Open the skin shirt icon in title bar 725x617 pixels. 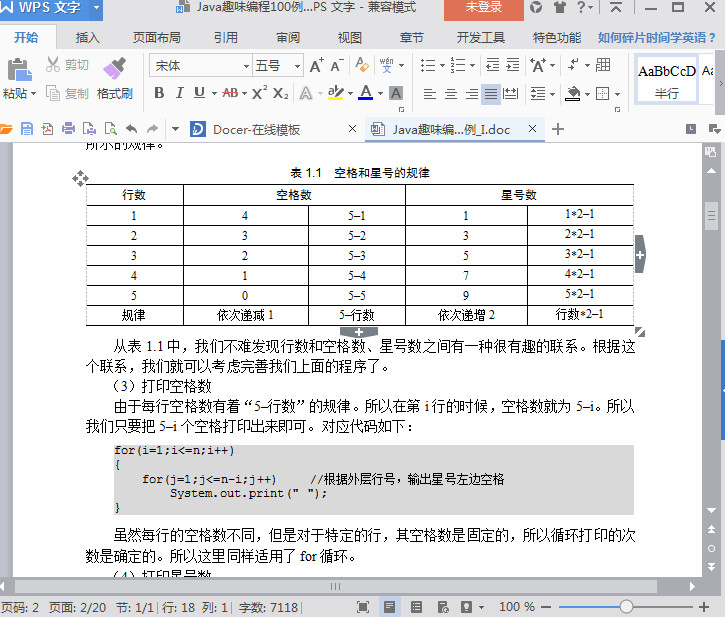560,7
